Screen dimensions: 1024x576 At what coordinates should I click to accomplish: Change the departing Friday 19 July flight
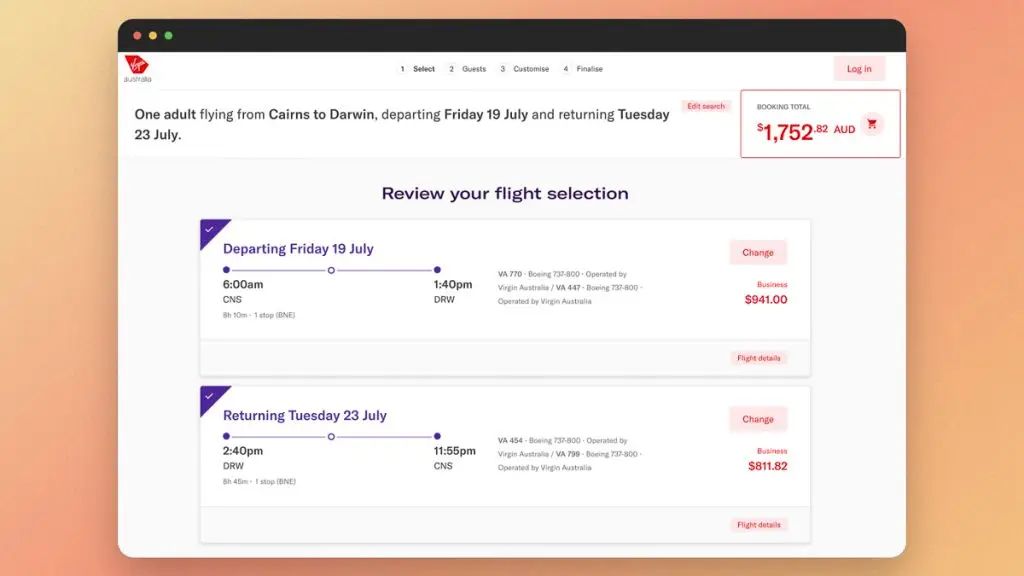pos(758,252)
